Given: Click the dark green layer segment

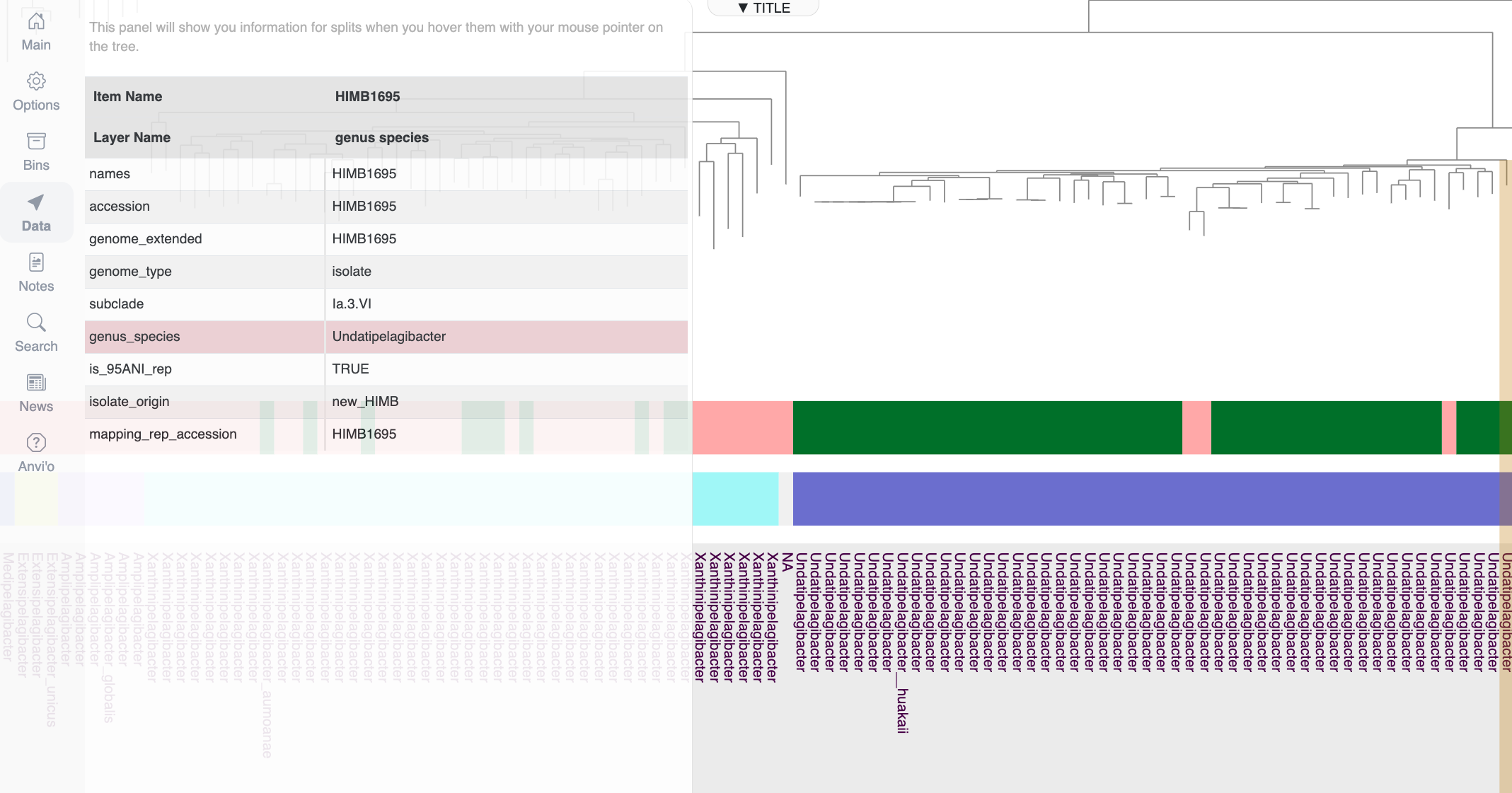Looking at the screenshot, I should point(987,427).
